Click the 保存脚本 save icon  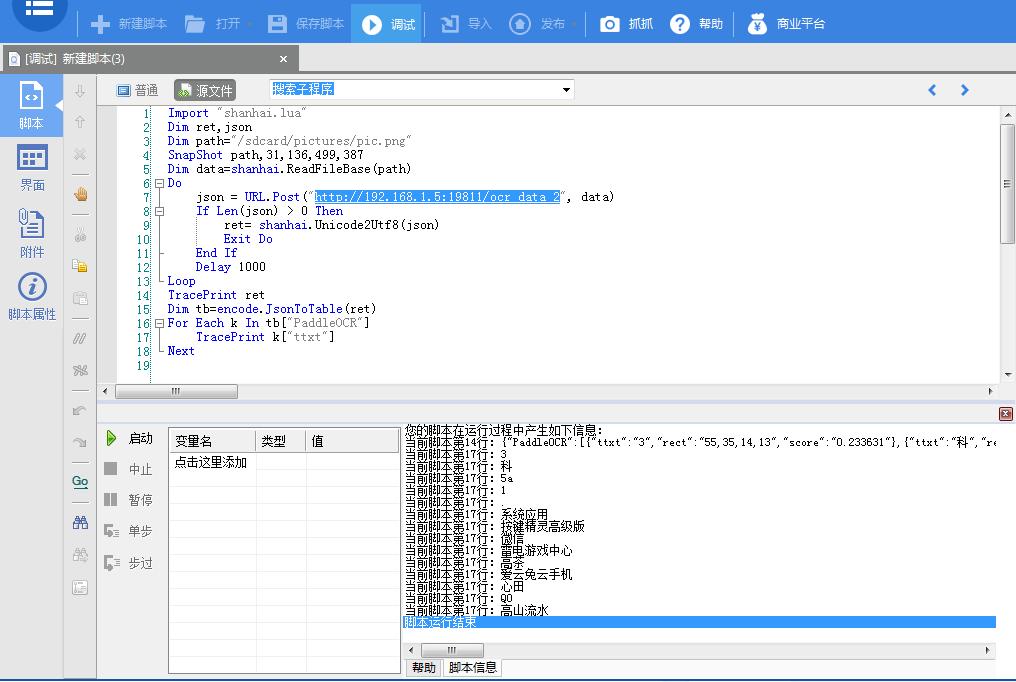click(278, 24)
